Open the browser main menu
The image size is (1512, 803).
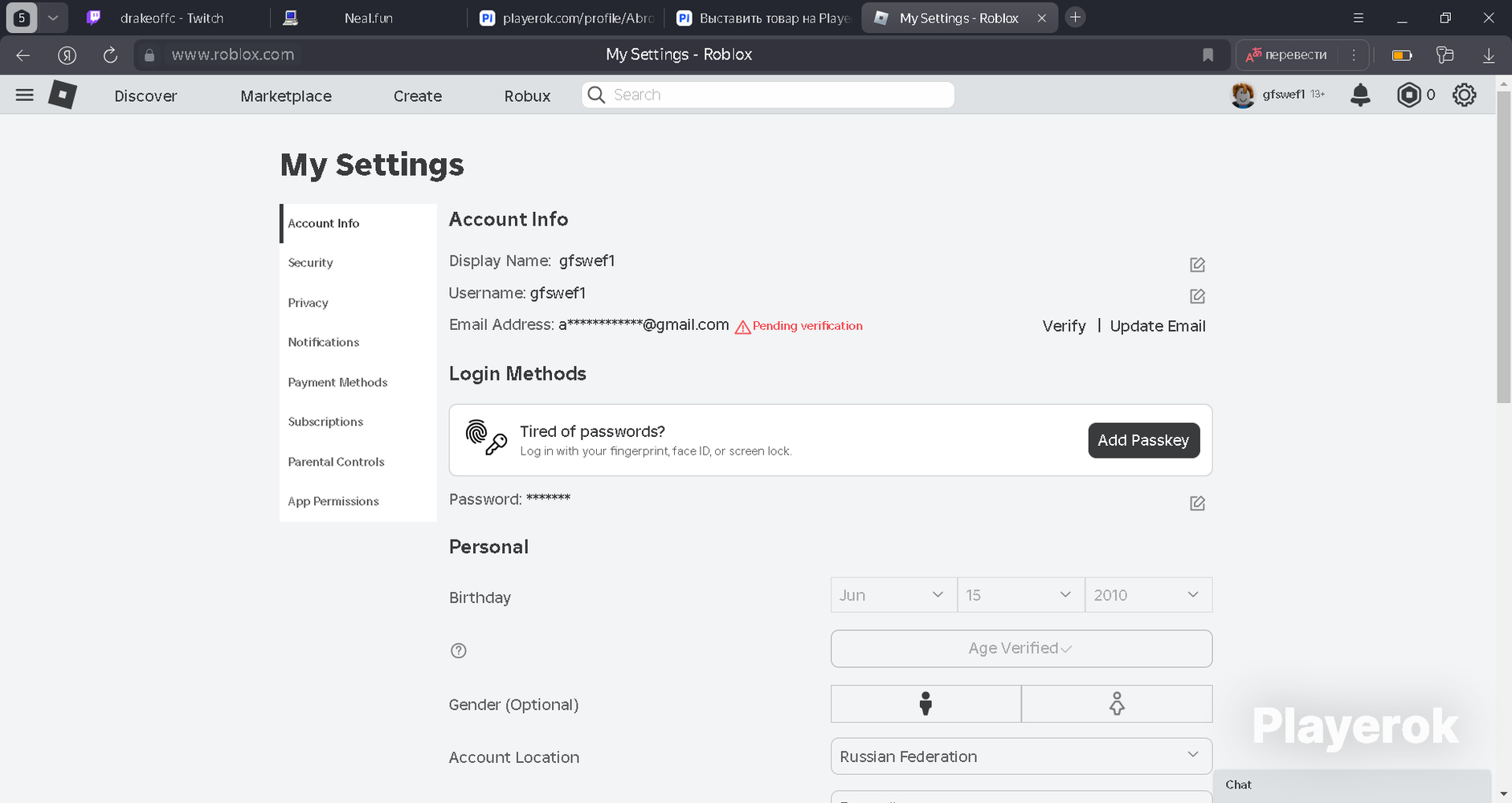(1359, 18)
